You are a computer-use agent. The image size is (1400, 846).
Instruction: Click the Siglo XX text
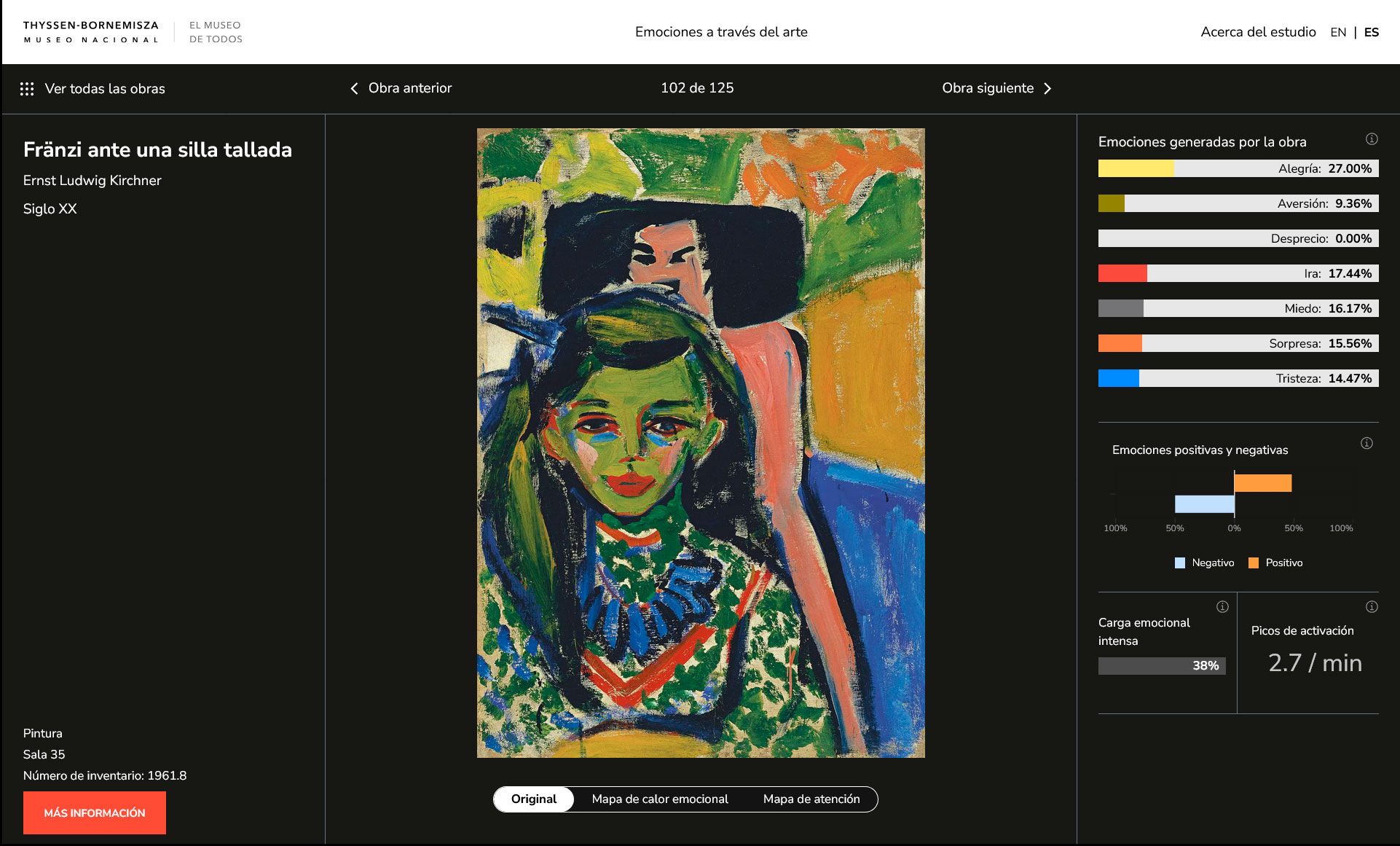[50, 209]
